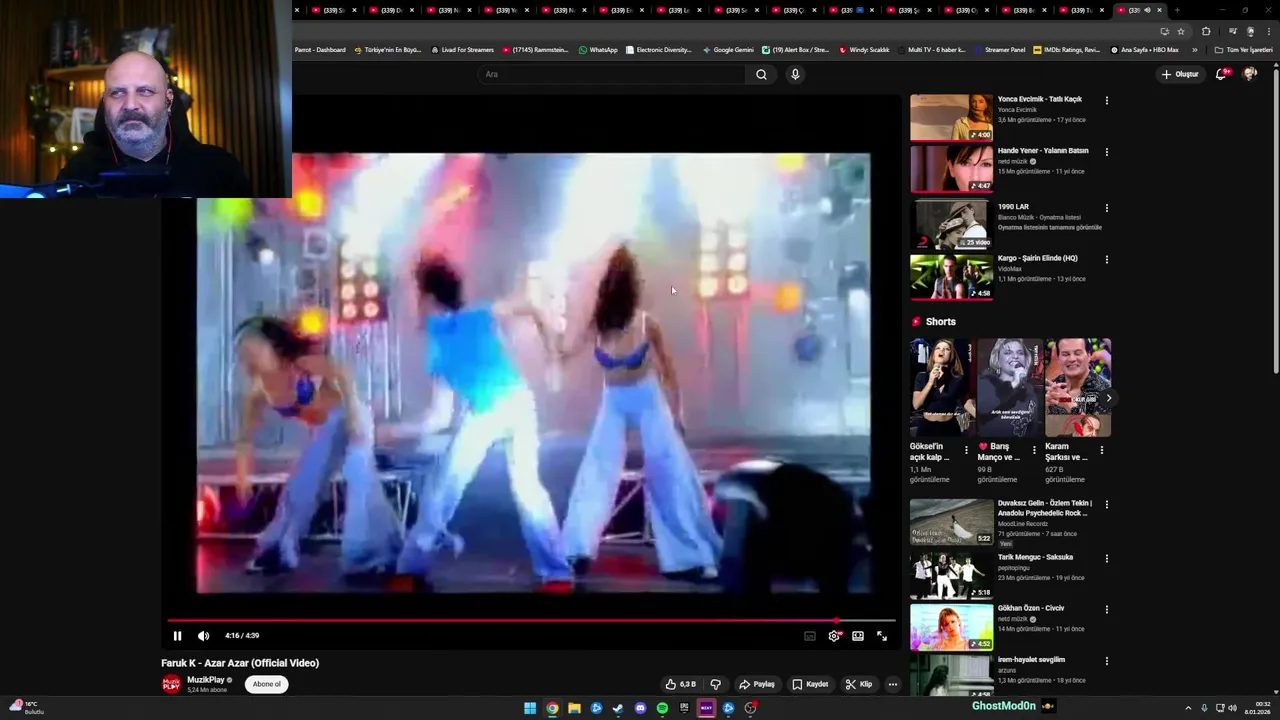Image resolution: width=1280 pixels, height=720 pixels.
Task: Open options for Tarık Menguc video
Action: coord(1106,558)
